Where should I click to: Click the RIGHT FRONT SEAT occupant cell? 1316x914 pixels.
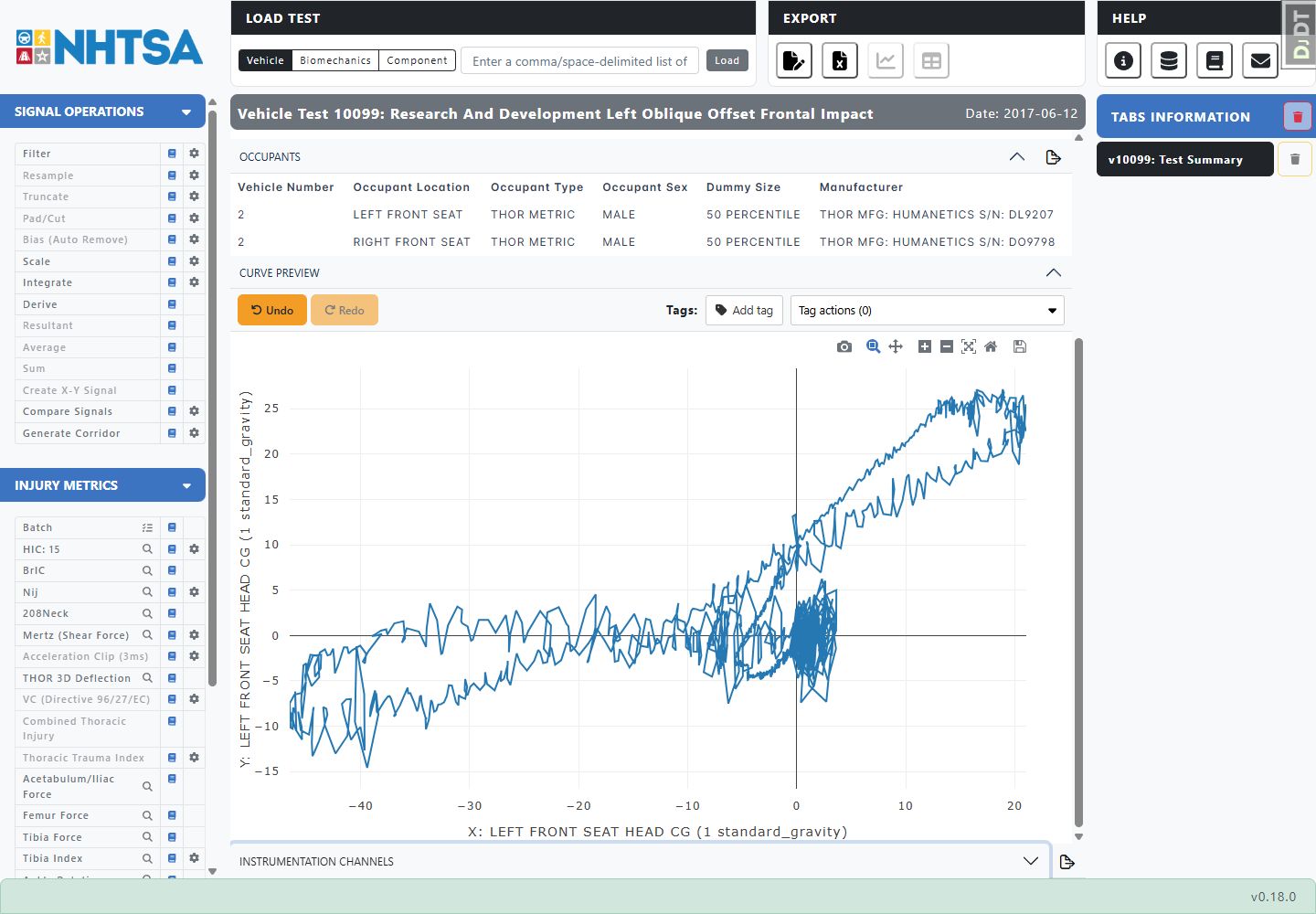coord(411,242)
